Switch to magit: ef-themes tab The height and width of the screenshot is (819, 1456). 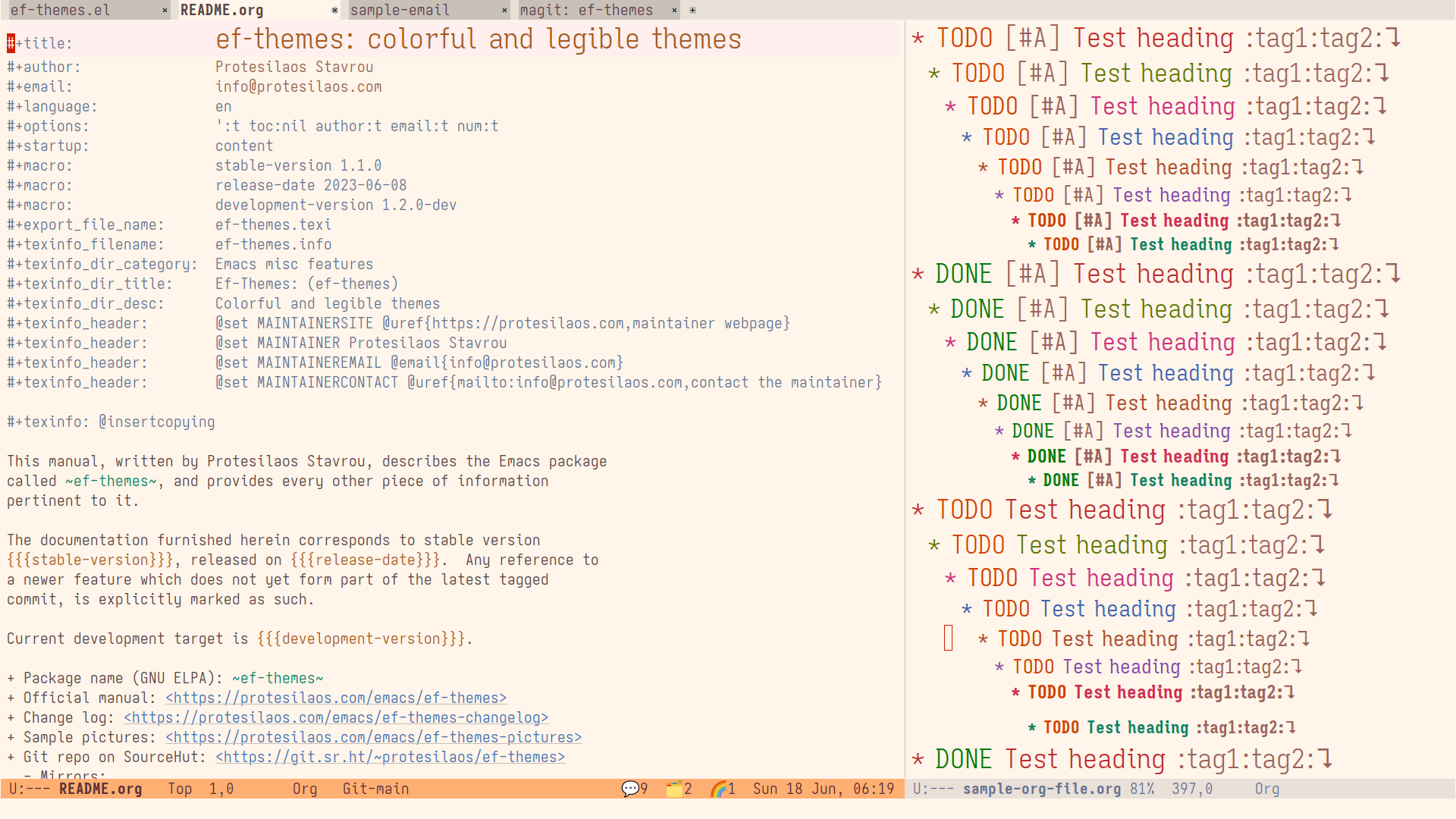(586, 11)
